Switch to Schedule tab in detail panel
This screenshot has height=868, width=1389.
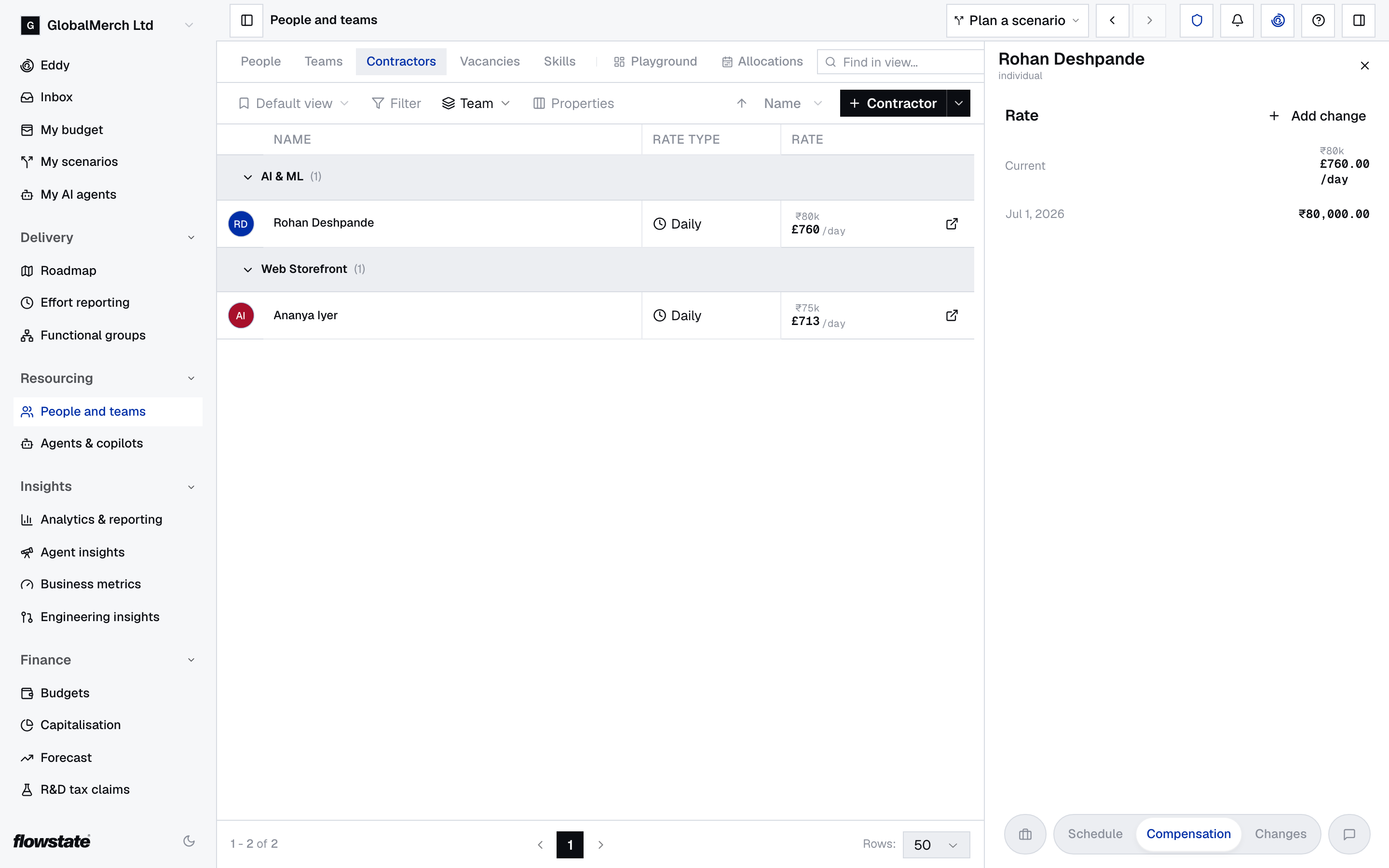coord(1095,834)
